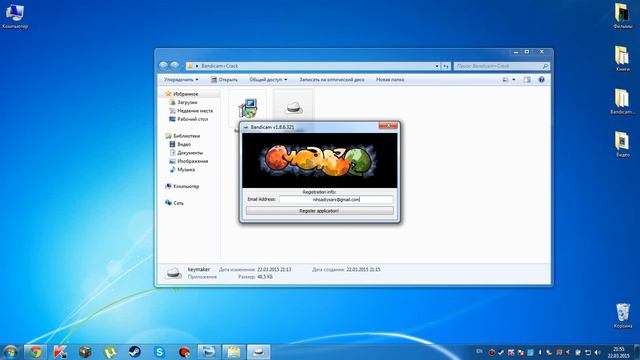Screen dimensions: 640x360
Task: Create a folder with Новая папка
Action: pyautogui.click(x=390, y=80)
